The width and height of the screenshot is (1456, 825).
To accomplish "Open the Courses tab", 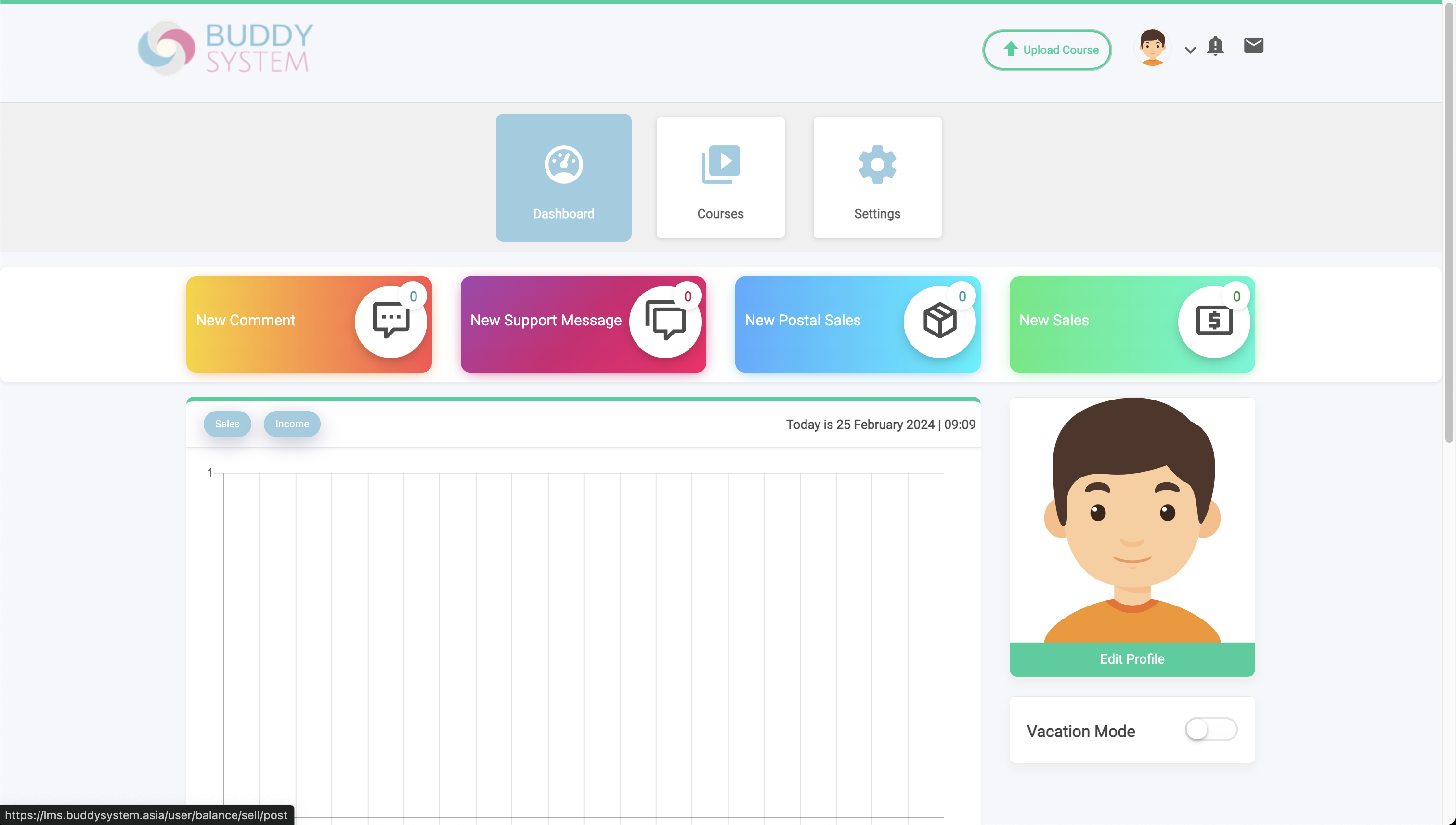I will (x=720, y=214).
